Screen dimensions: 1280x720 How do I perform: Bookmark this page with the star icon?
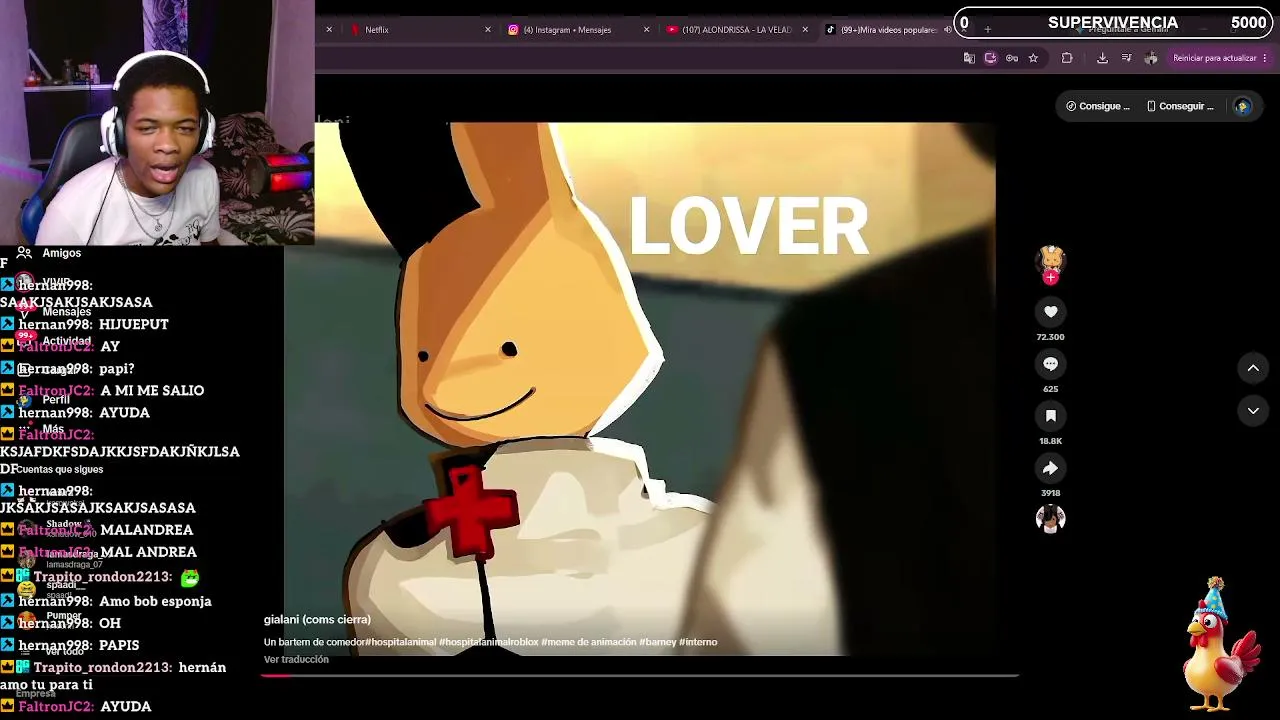point(1033,58)
